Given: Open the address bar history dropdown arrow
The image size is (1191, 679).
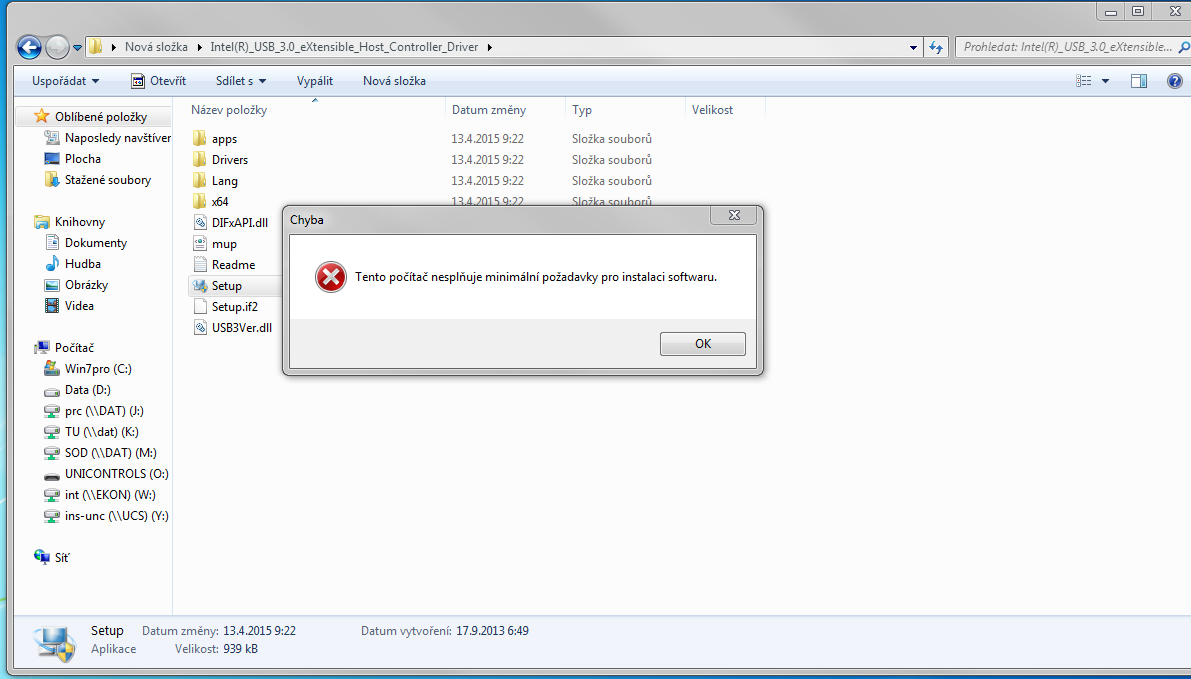Looking at the screenshot, I should click(913, 47).
